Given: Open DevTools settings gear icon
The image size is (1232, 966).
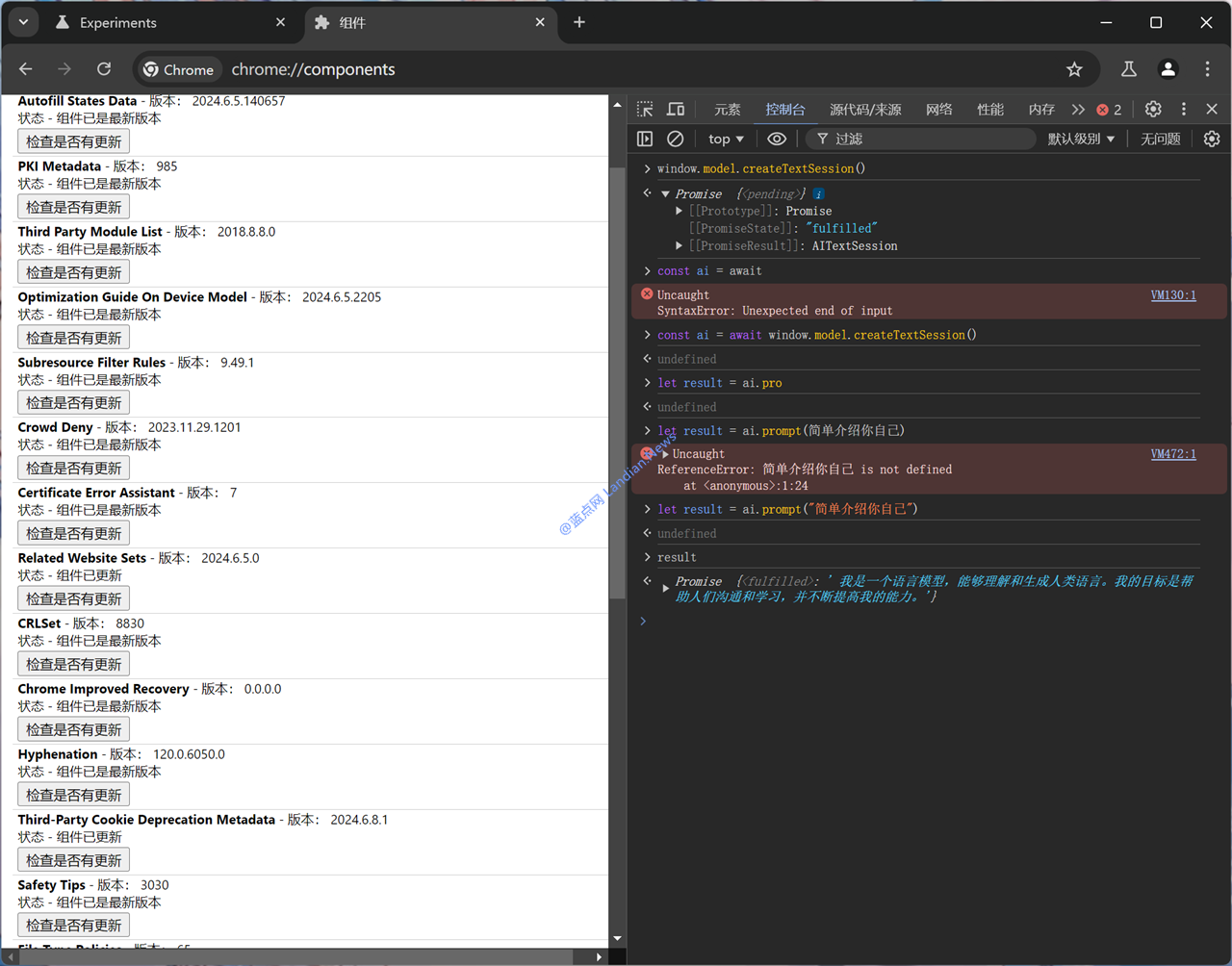Looking at the screenshot, I should (x=1153, y=109).
